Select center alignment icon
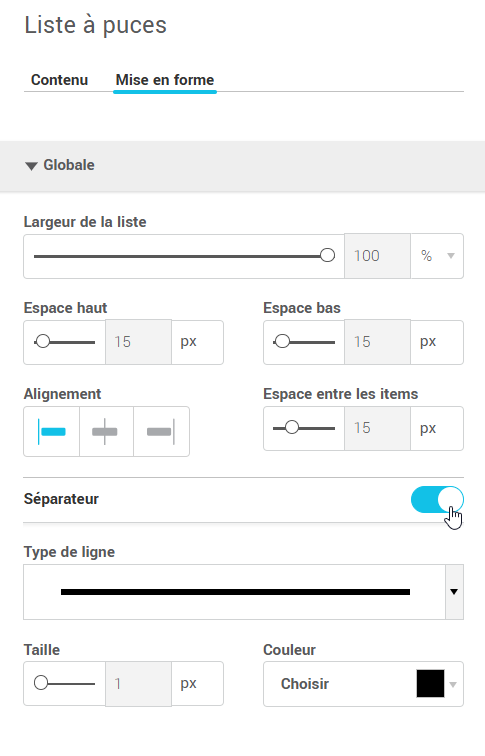 (106, 432)
